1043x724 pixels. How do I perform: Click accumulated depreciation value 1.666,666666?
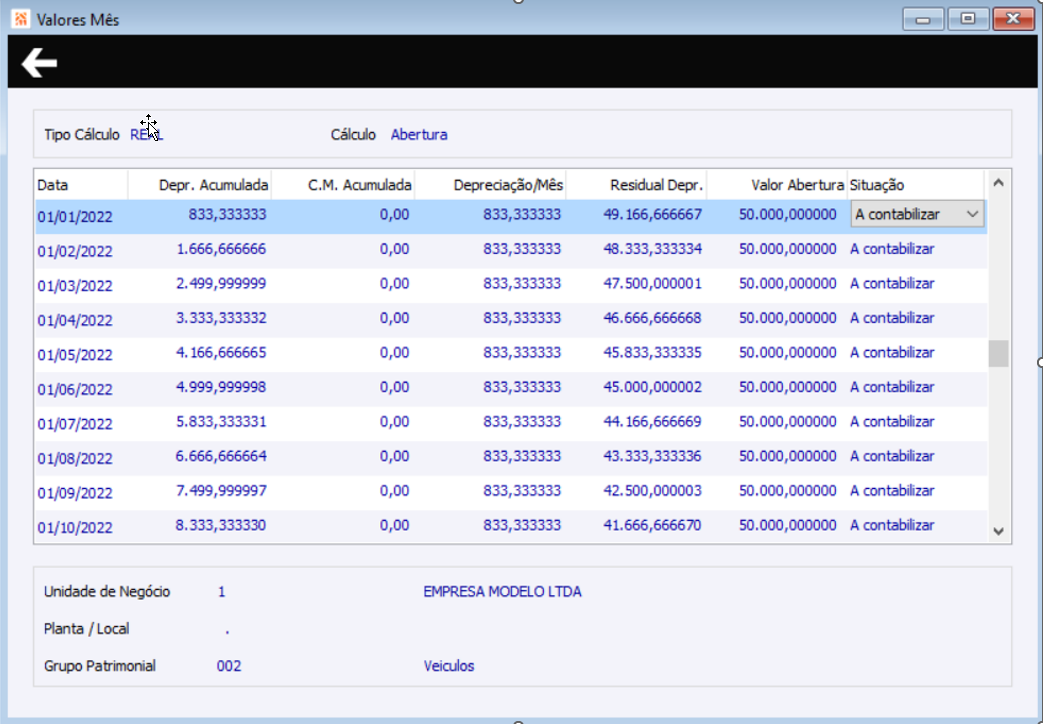coord(221,249)
